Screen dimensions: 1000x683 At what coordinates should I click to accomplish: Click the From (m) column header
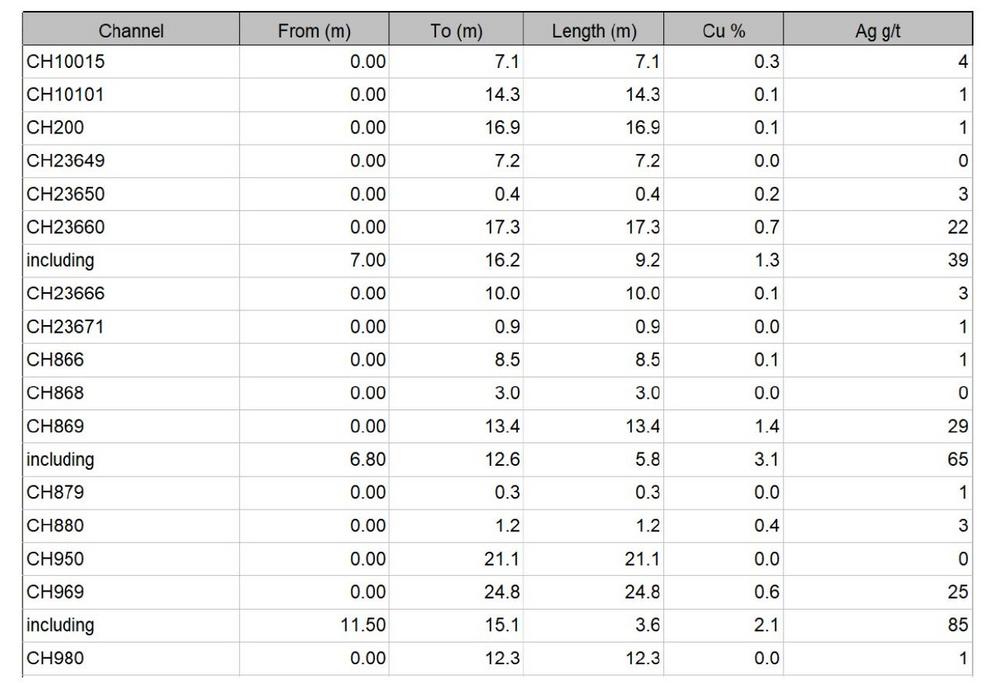click(x=314, y=30)
